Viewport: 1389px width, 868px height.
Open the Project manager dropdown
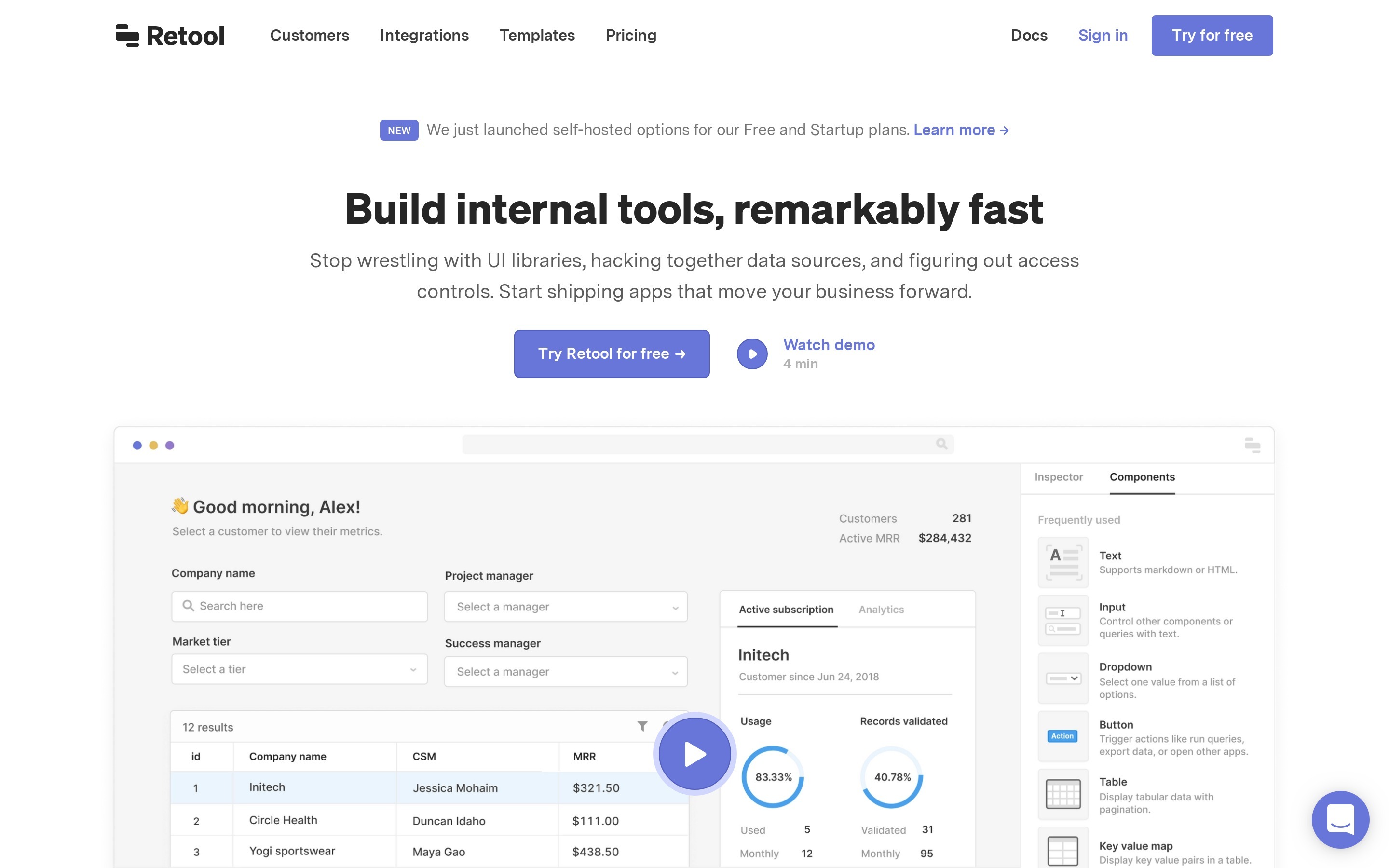click(x=565, y=607)
